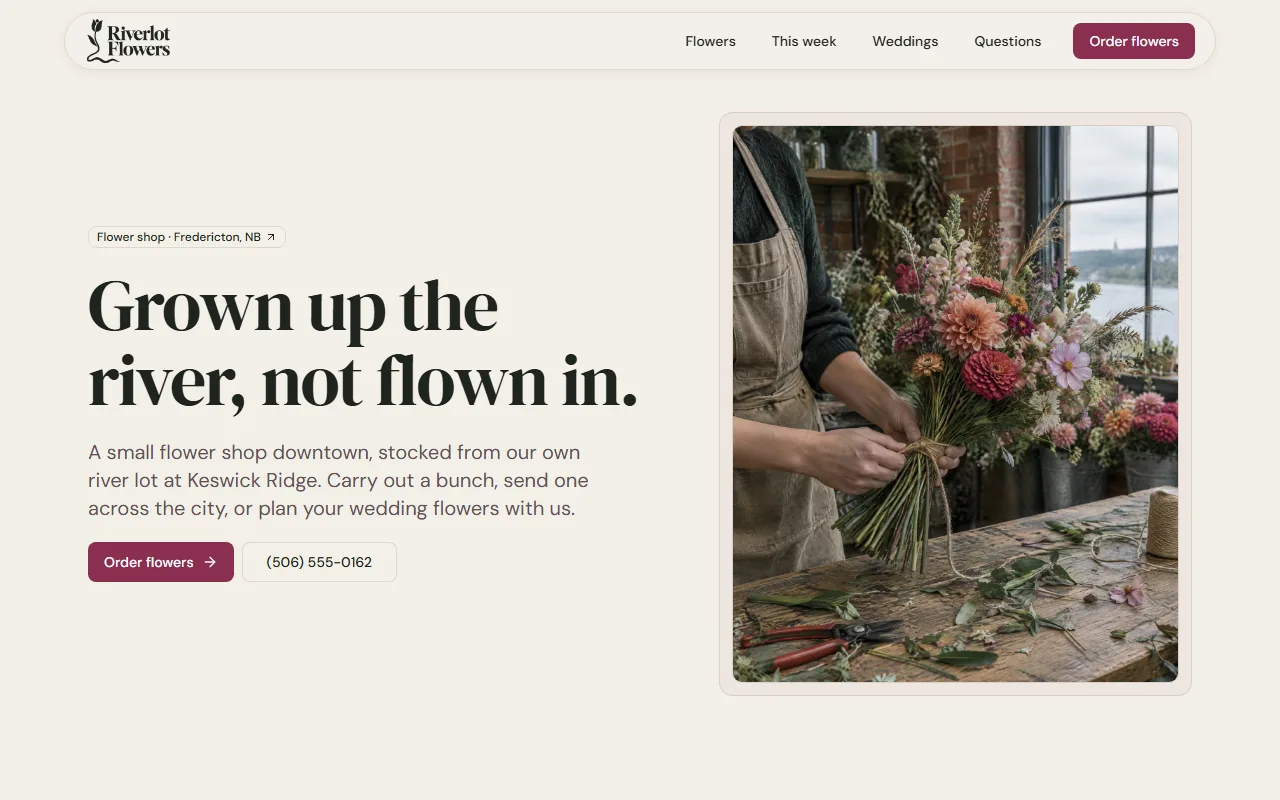Image resolution: width=1280 pixels, height=800 pixels.
Task: Click the florist bouquet photo
Action: point(955,404)
